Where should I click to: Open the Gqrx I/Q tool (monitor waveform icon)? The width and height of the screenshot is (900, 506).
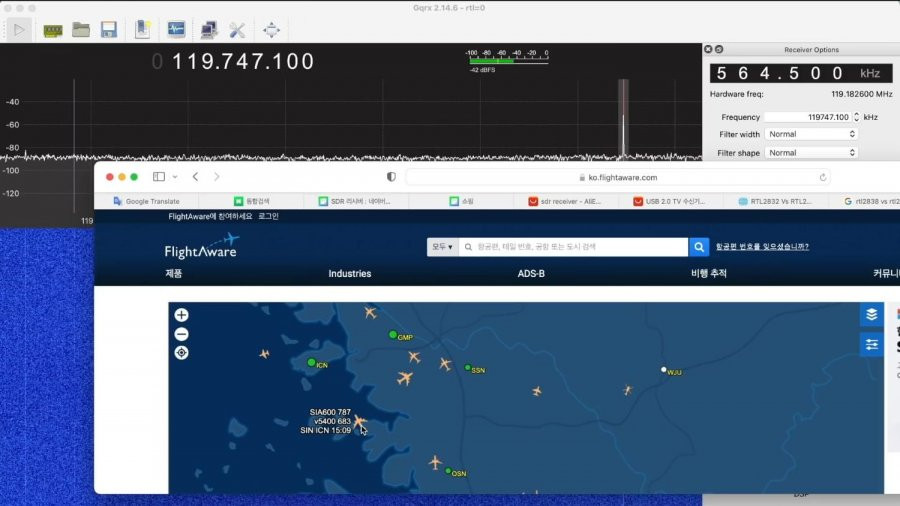pos(176,29)
